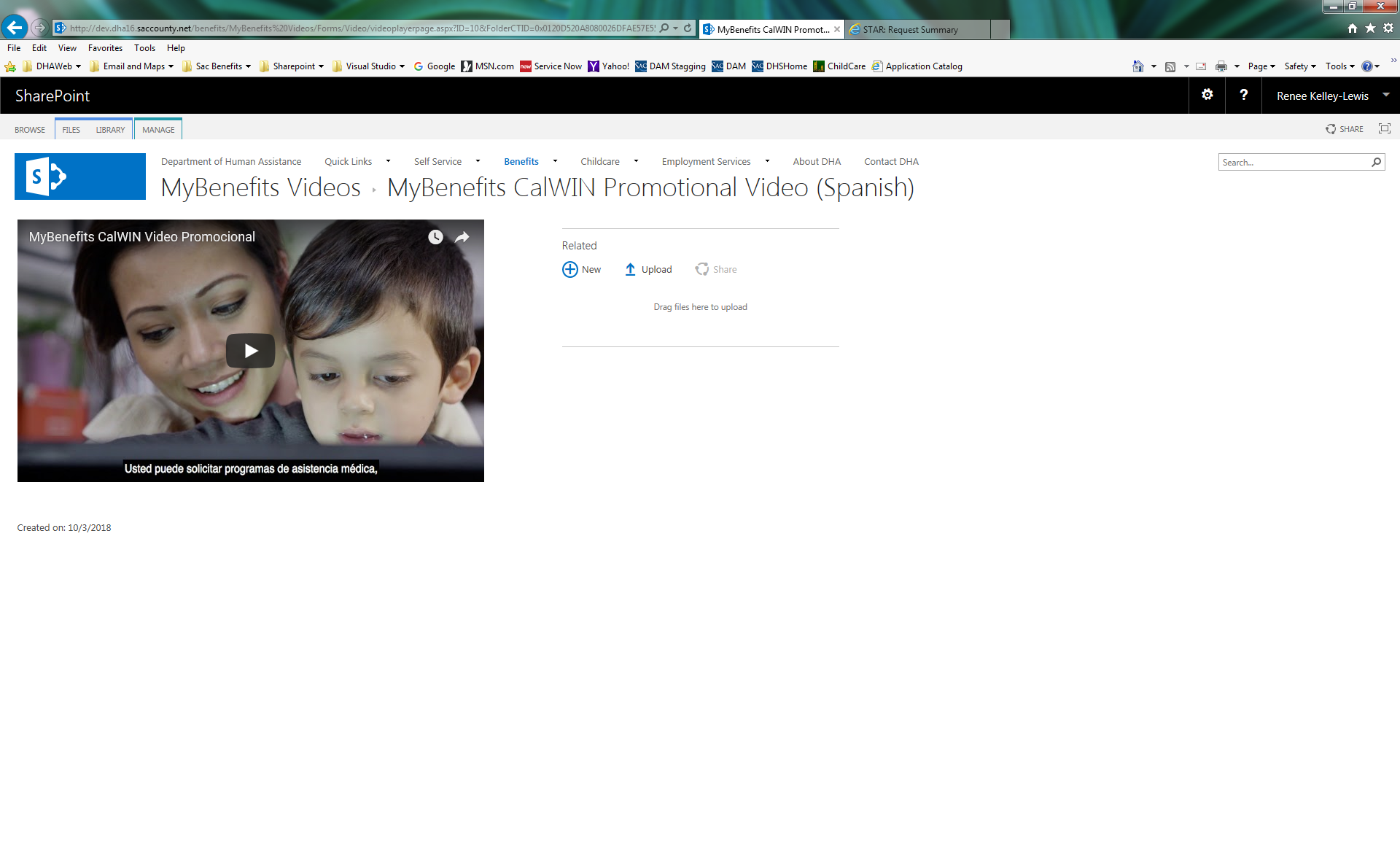Click the command bar RSS feeds icon

pyautogui.click(x=1170, y=66)
